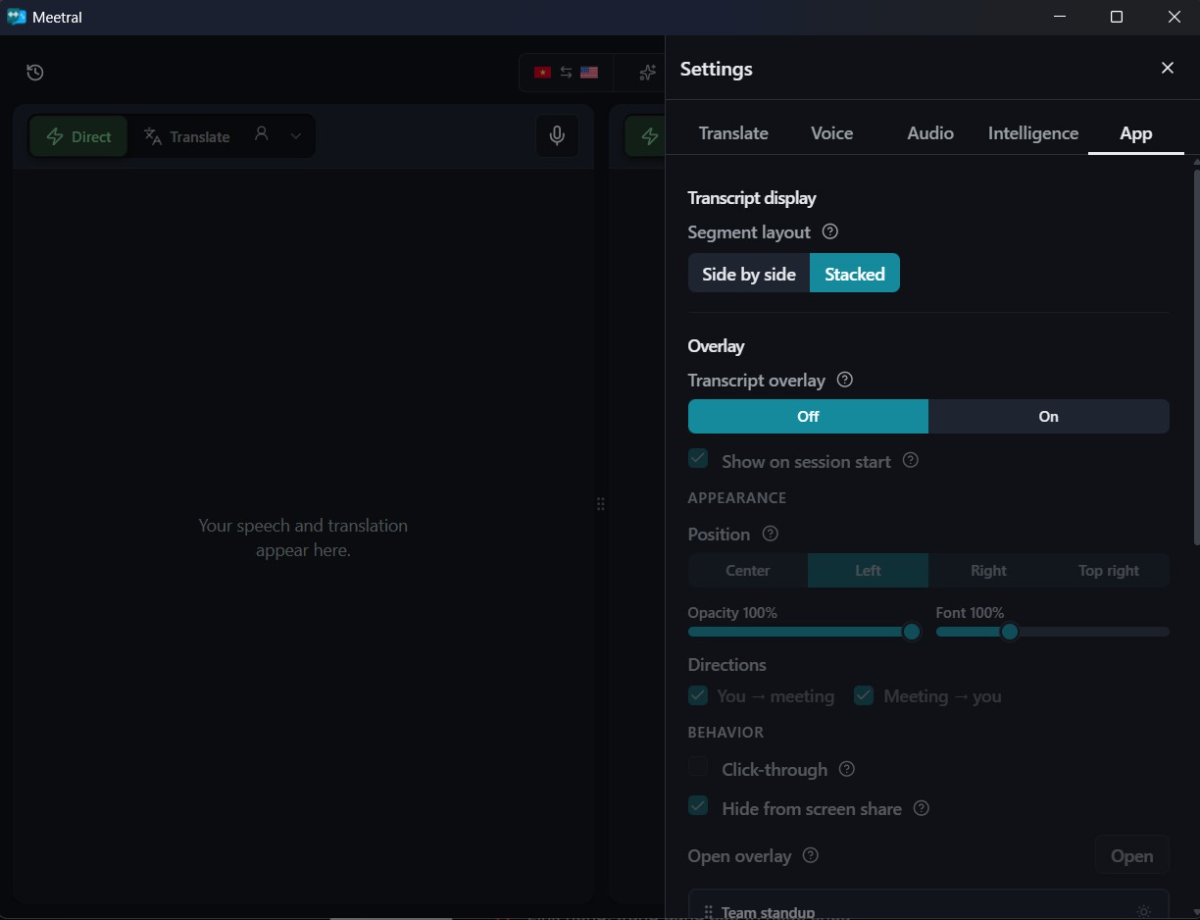This screenshot has width=1200, height=920.
Task: Toggle You → meeting direction checkbox
Action: pyautogui.click(x=698, y=695)
